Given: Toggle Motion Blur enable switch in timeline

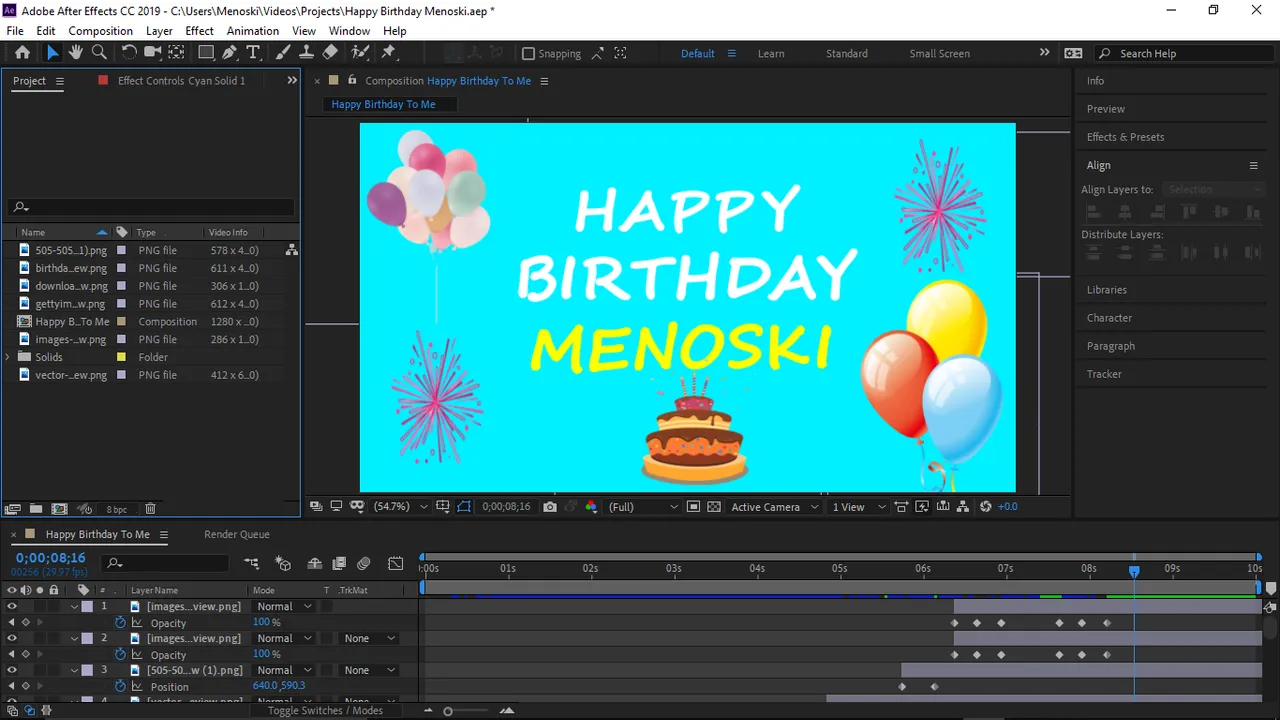Looking at the screenshot, I should [364, 564].
